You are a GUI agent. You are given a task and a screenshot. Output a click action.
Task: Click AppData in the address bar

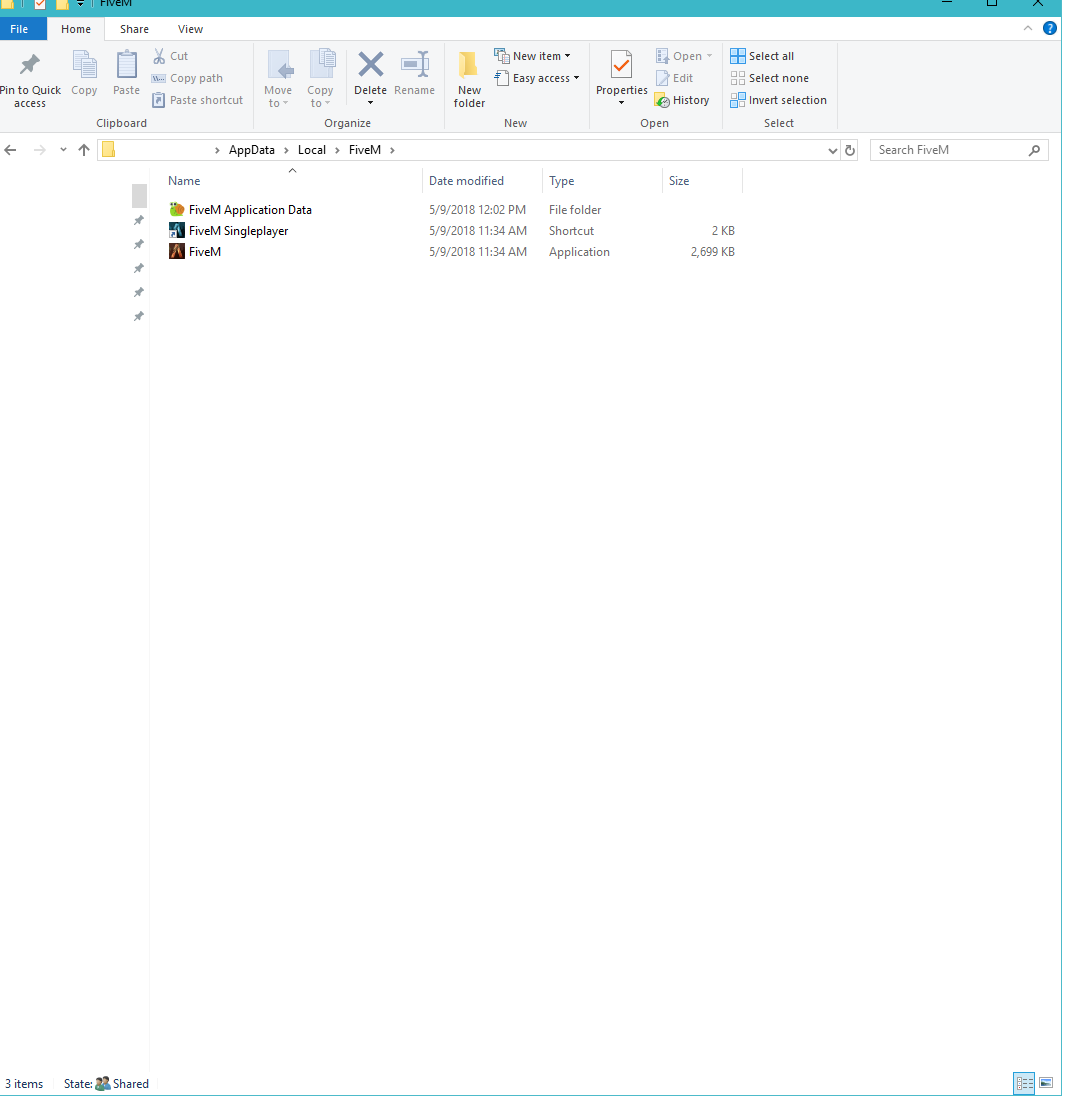point(252,150)
